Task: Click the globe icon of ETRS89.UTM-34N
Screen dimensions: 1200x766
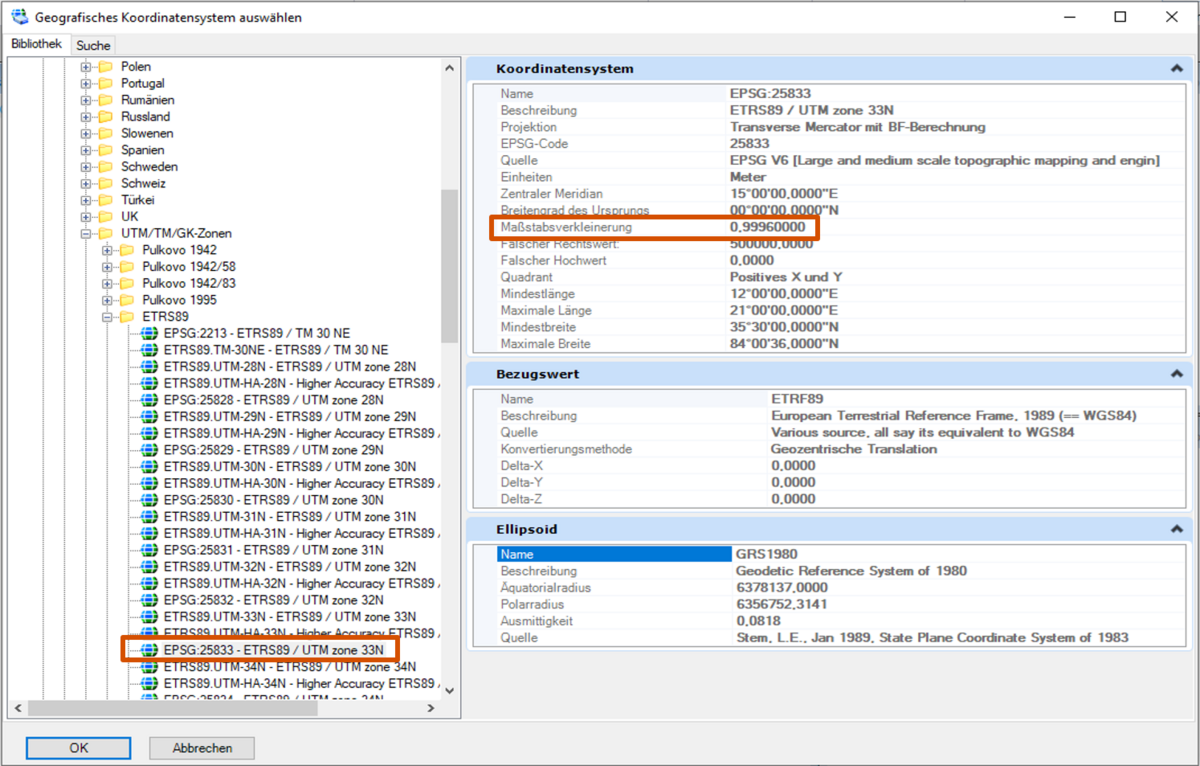Action: 149,666
